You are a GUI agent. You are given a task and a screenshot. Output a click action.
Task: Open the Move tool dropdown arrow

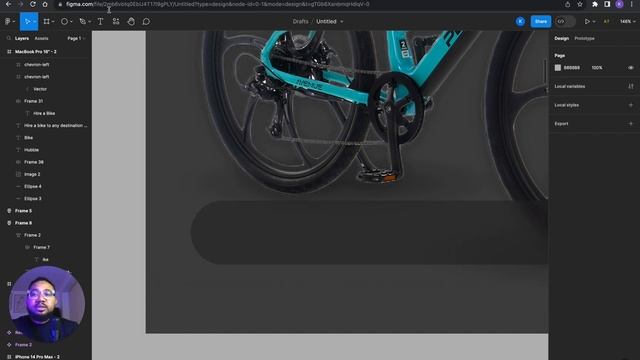click(x=35, y=22)
